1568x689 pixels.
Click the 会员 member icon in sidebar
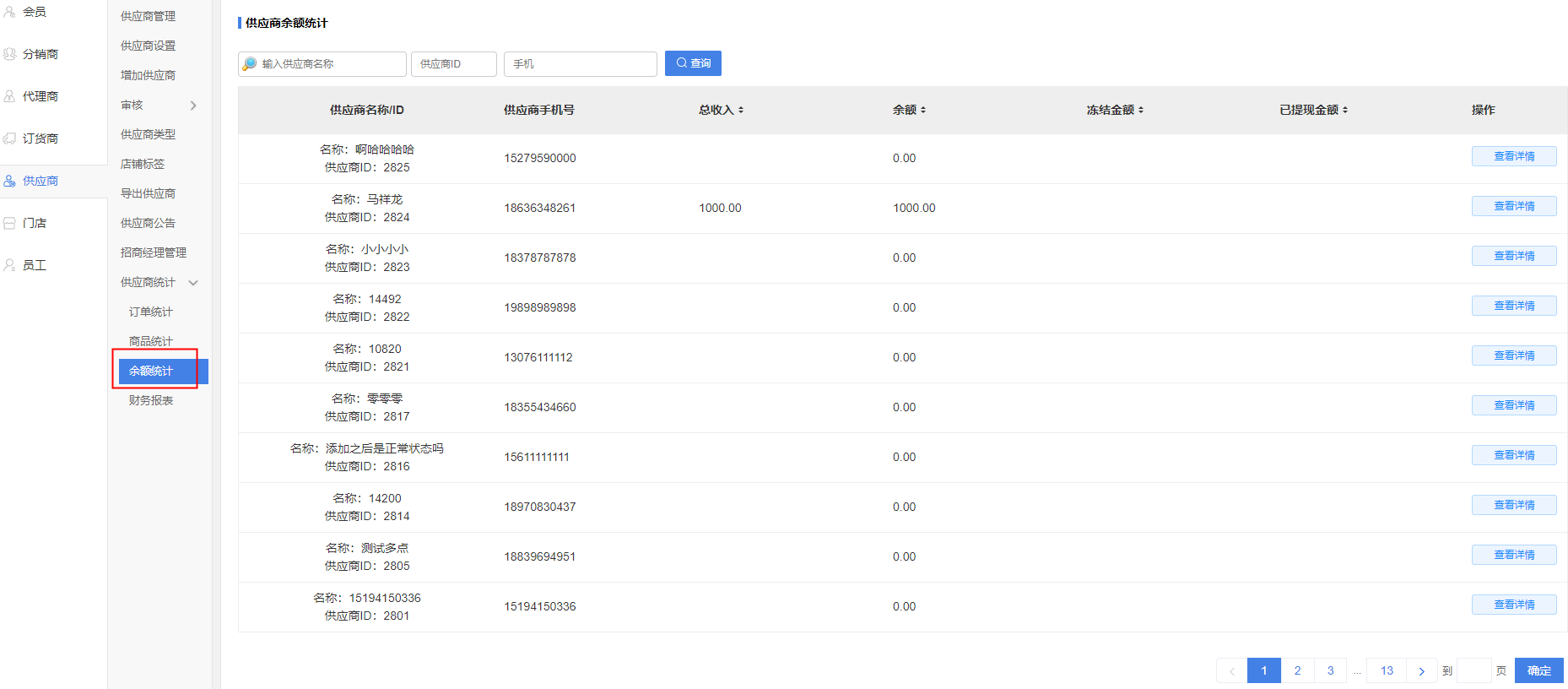(x=10, y=12)
